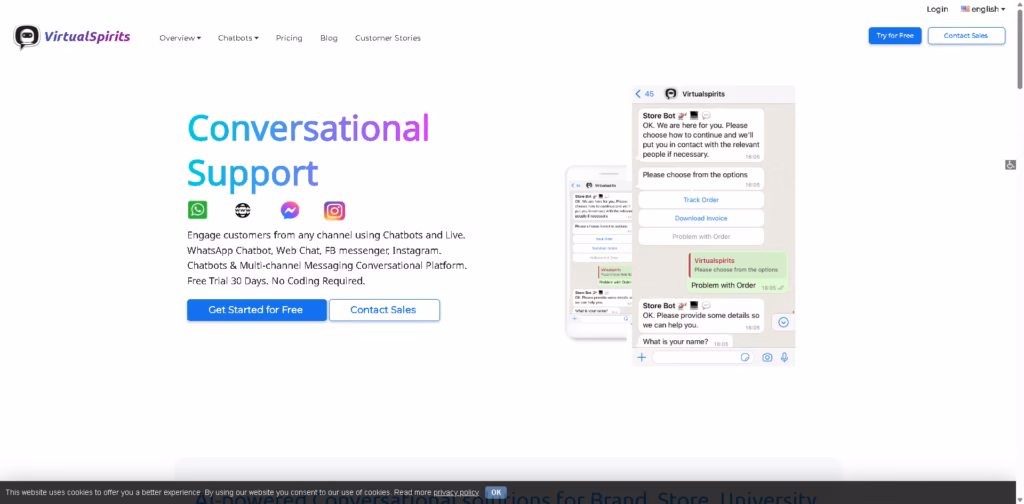Open Customer Stories in navigation
The image size is (1024, 504).
tap(388, 38)
